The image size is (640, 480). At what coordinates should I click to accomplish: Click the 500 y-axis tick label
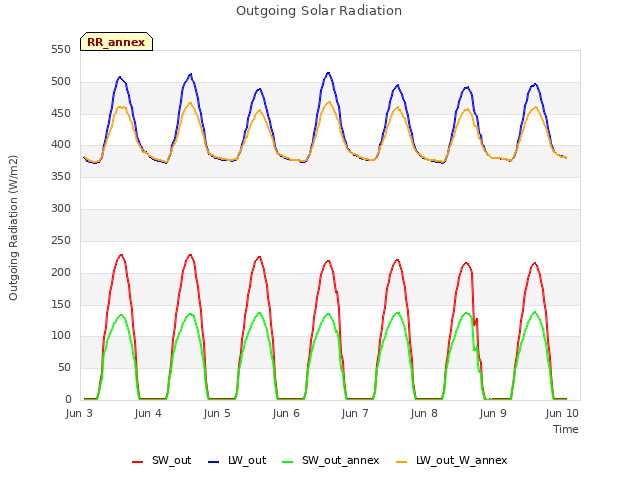pos(61,82)
